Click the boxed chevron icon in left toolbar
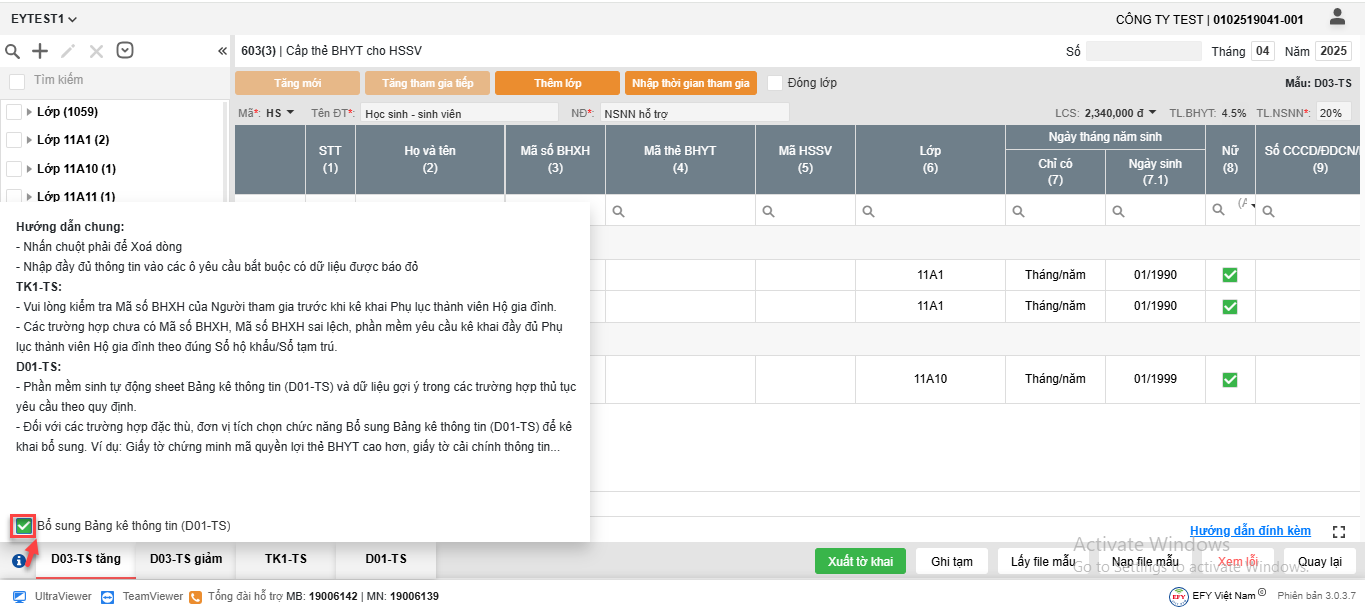Screen dimensions: 1365x609 coord(125,50)
